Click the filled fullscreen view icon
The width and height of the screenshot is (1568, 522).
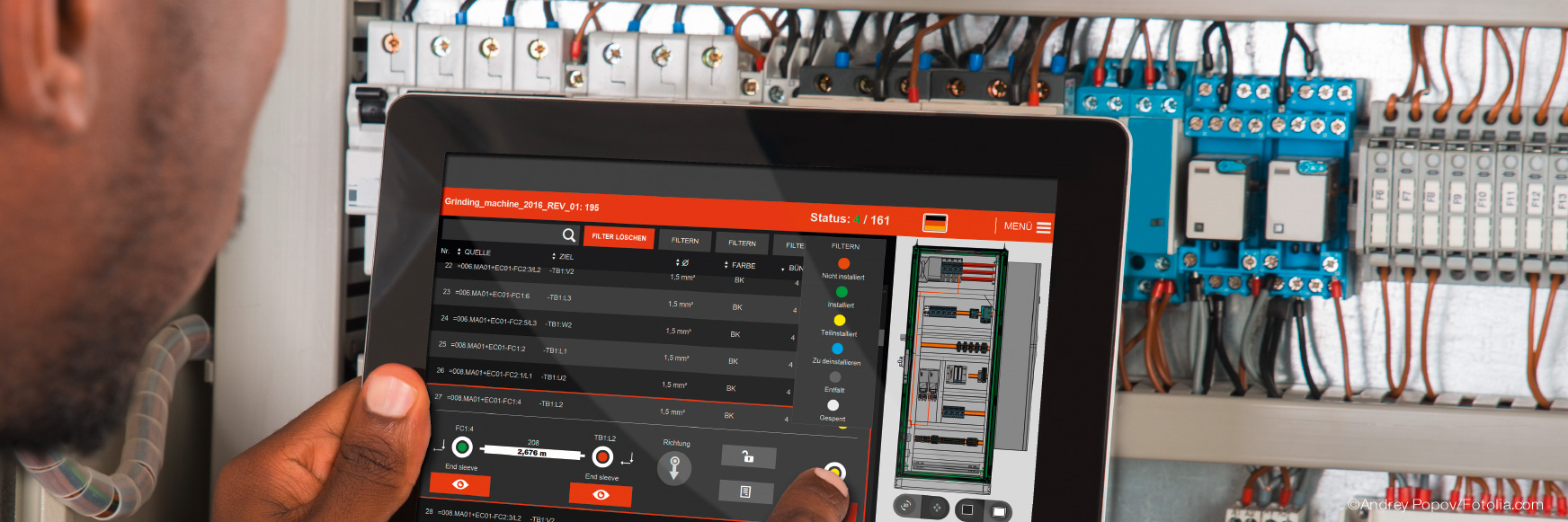999,511
